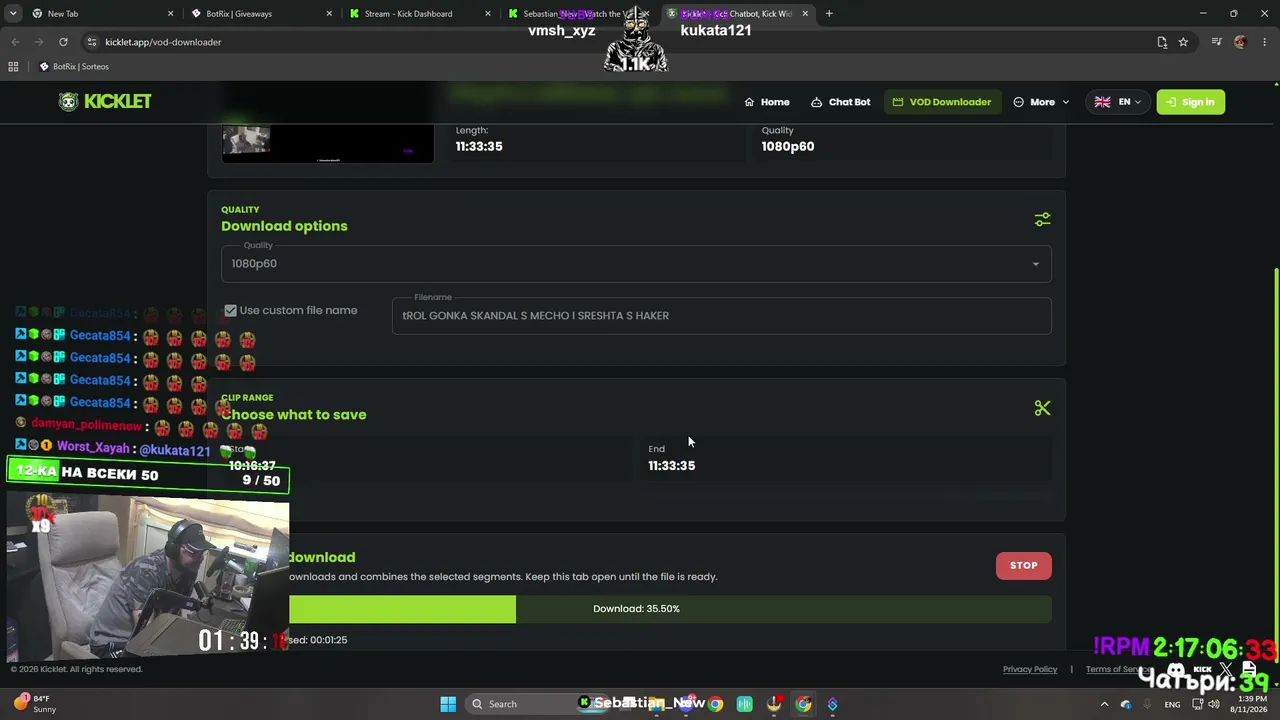1280x720 pixels.
Task: Show hidden system tray icons chevron
Action: tap(1104, 704)
